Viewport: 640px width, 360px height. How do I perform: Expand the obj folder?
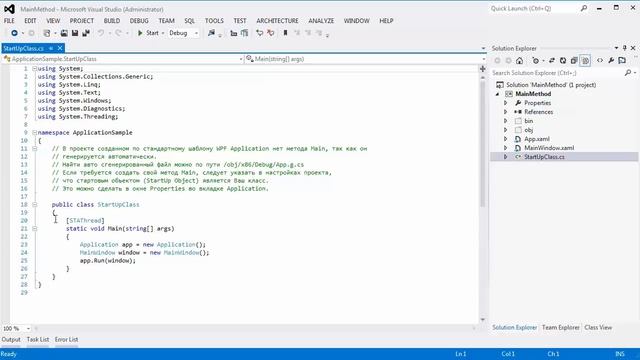[x=506, y=130]
